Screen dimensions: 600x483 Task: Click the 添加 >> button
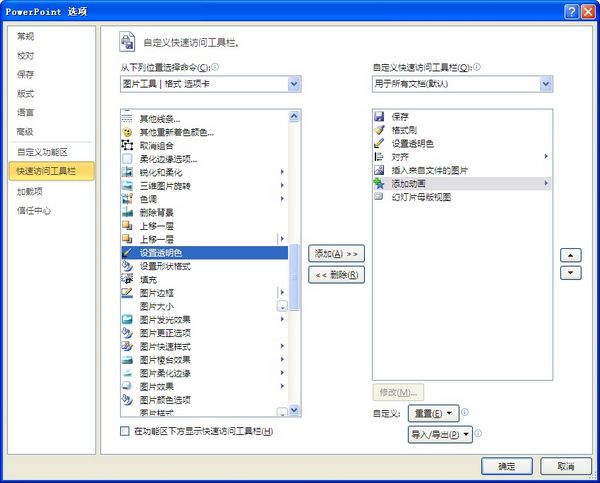click(334, 254)
